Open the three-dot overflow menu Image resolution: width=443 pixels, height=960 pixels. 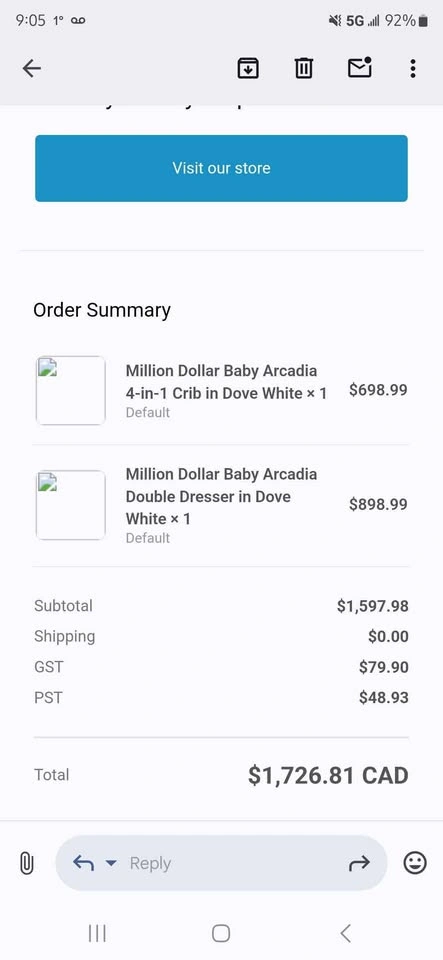coord(413,68)
